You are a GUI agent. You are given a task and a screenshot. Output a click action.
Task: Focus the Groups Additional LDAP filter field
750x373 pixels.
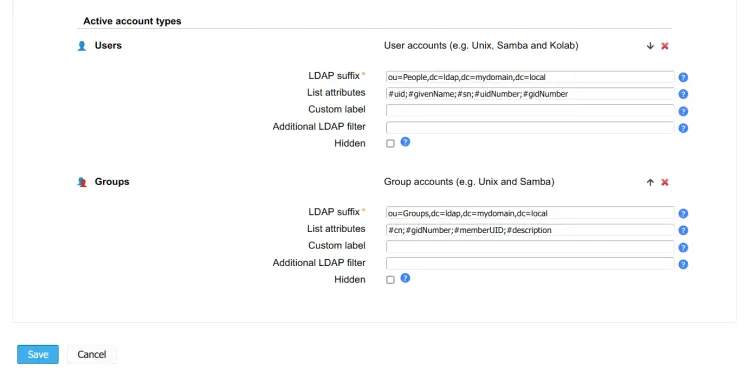tap(530, 263)
